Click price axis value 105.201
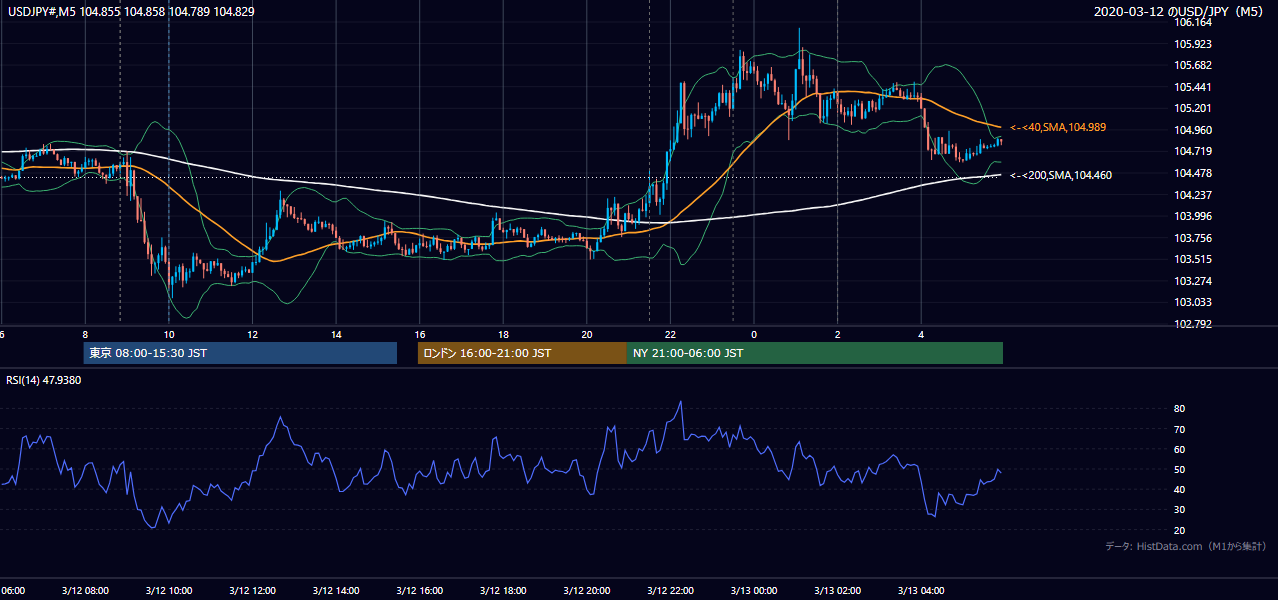This screenshot has height=600, width=1278. coord(1194,108)
